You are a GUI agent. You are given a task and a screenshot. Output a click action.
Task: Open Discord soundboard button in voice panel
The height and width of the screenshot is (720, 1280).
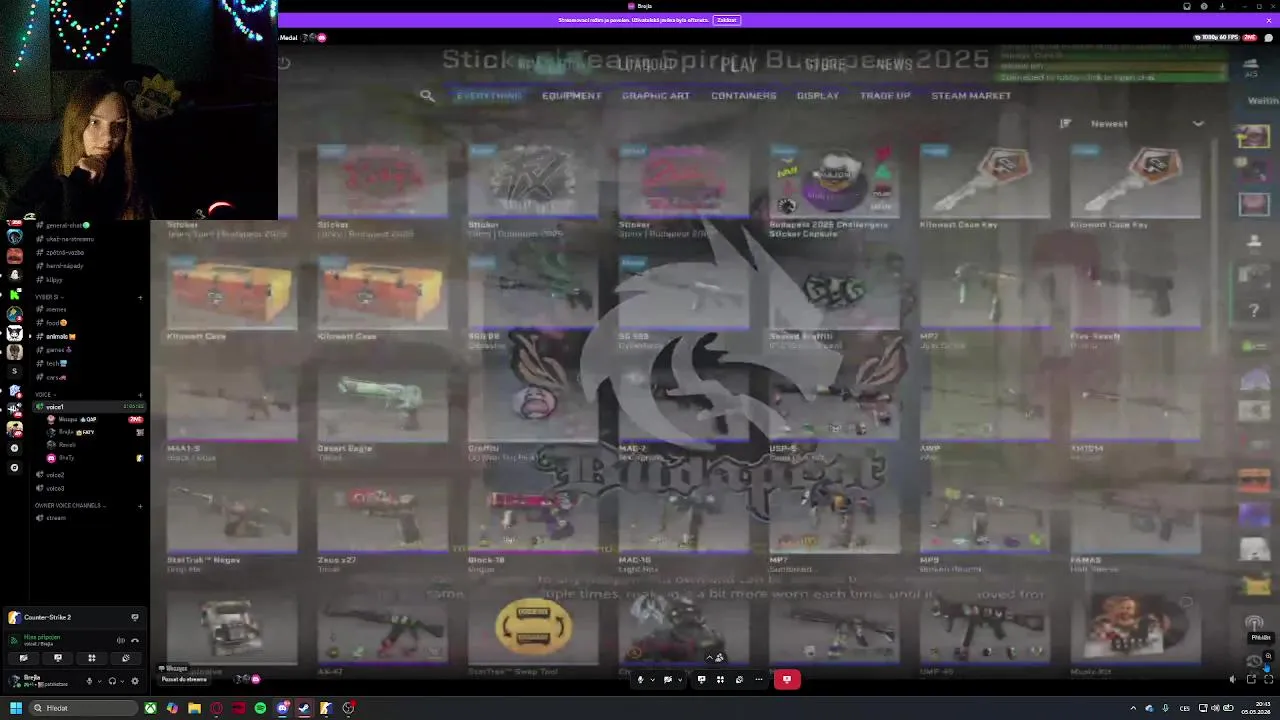click(125, 658)
